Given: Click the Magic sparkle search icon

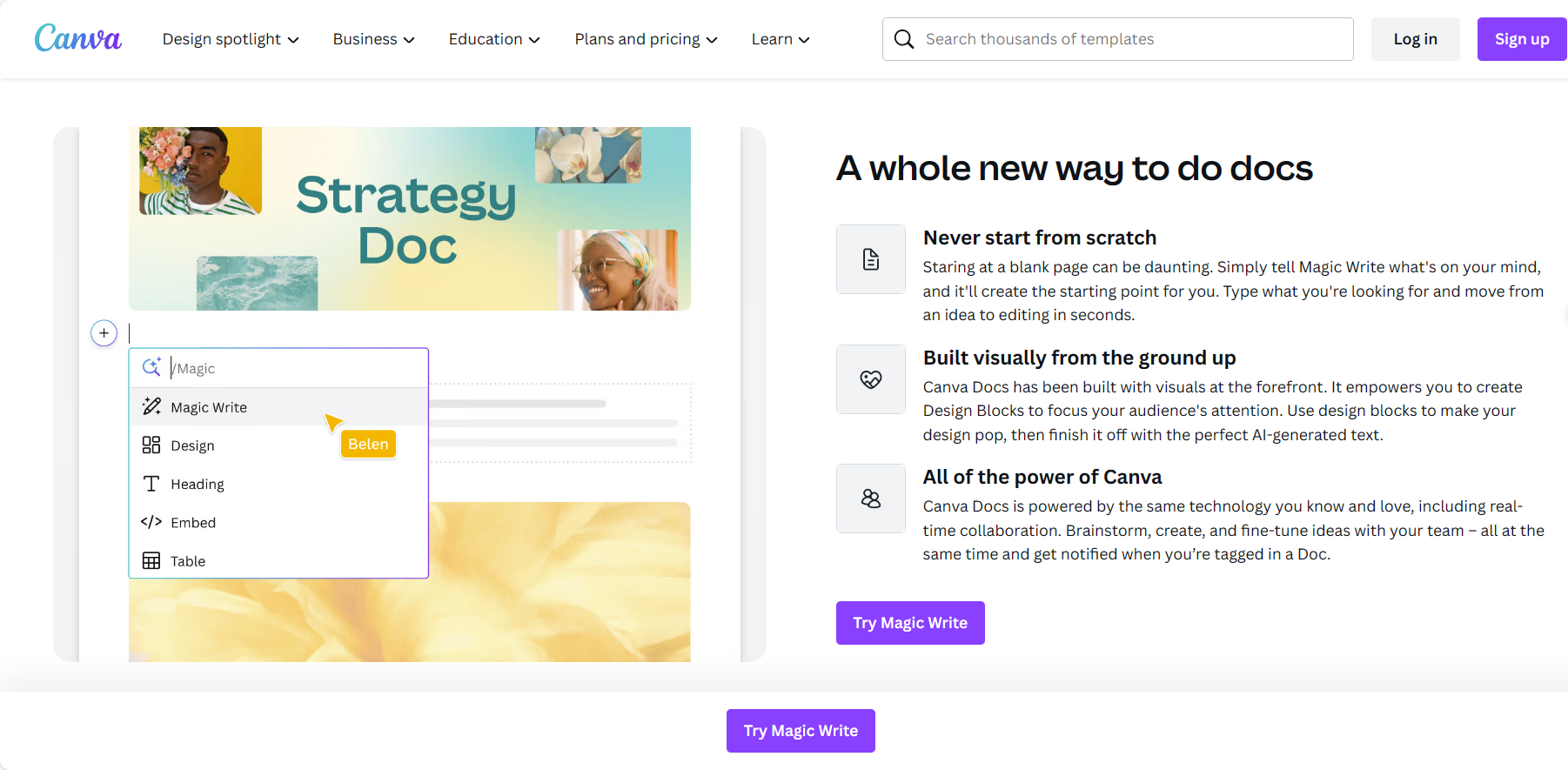Looking at the screenshot, I should [x=151, y=367].
